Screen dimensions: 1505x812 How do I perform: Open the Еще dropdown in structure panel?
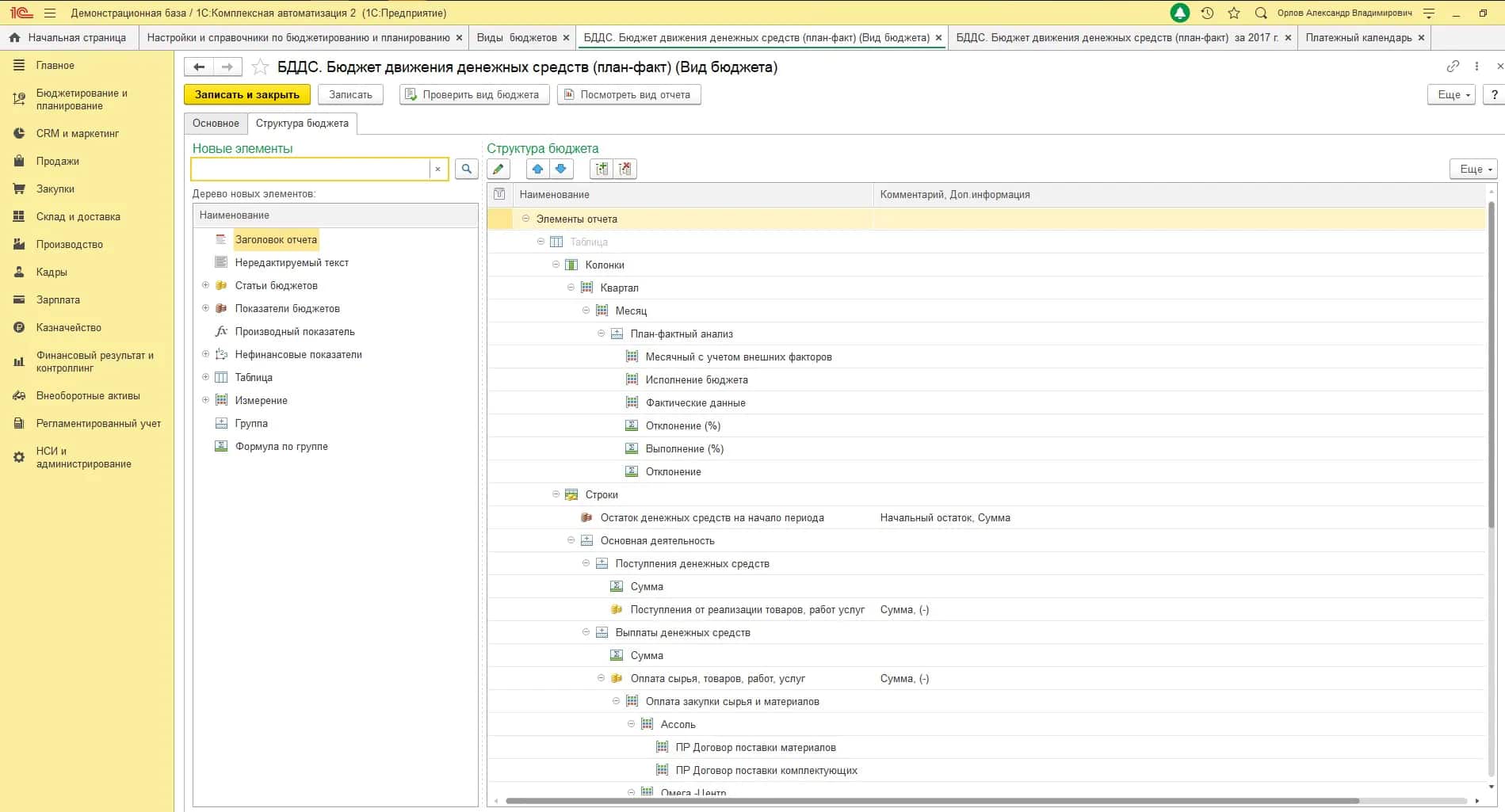(x=1473, y=169)
